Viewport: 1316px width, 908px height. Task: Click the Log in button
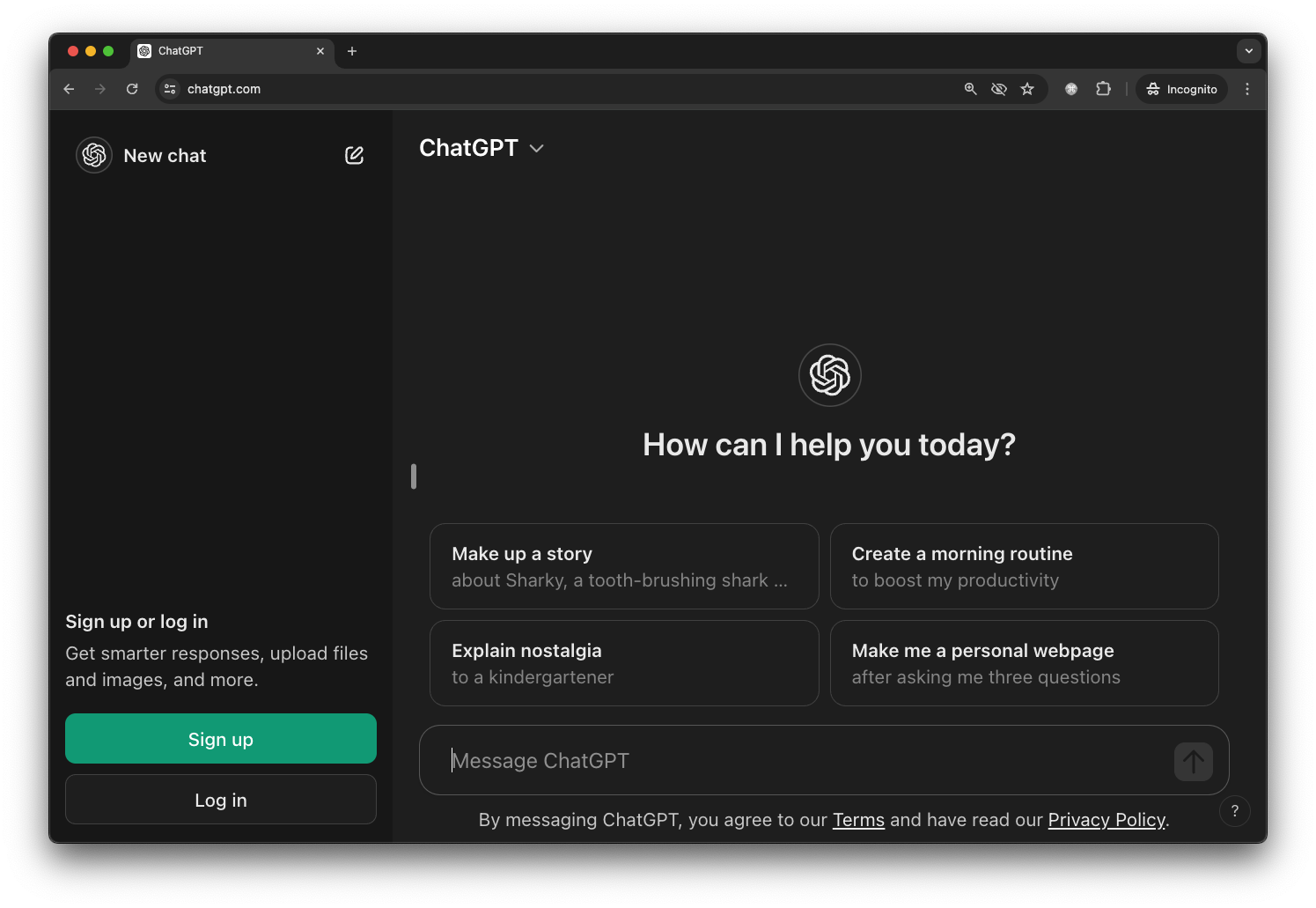pos(221,800)
